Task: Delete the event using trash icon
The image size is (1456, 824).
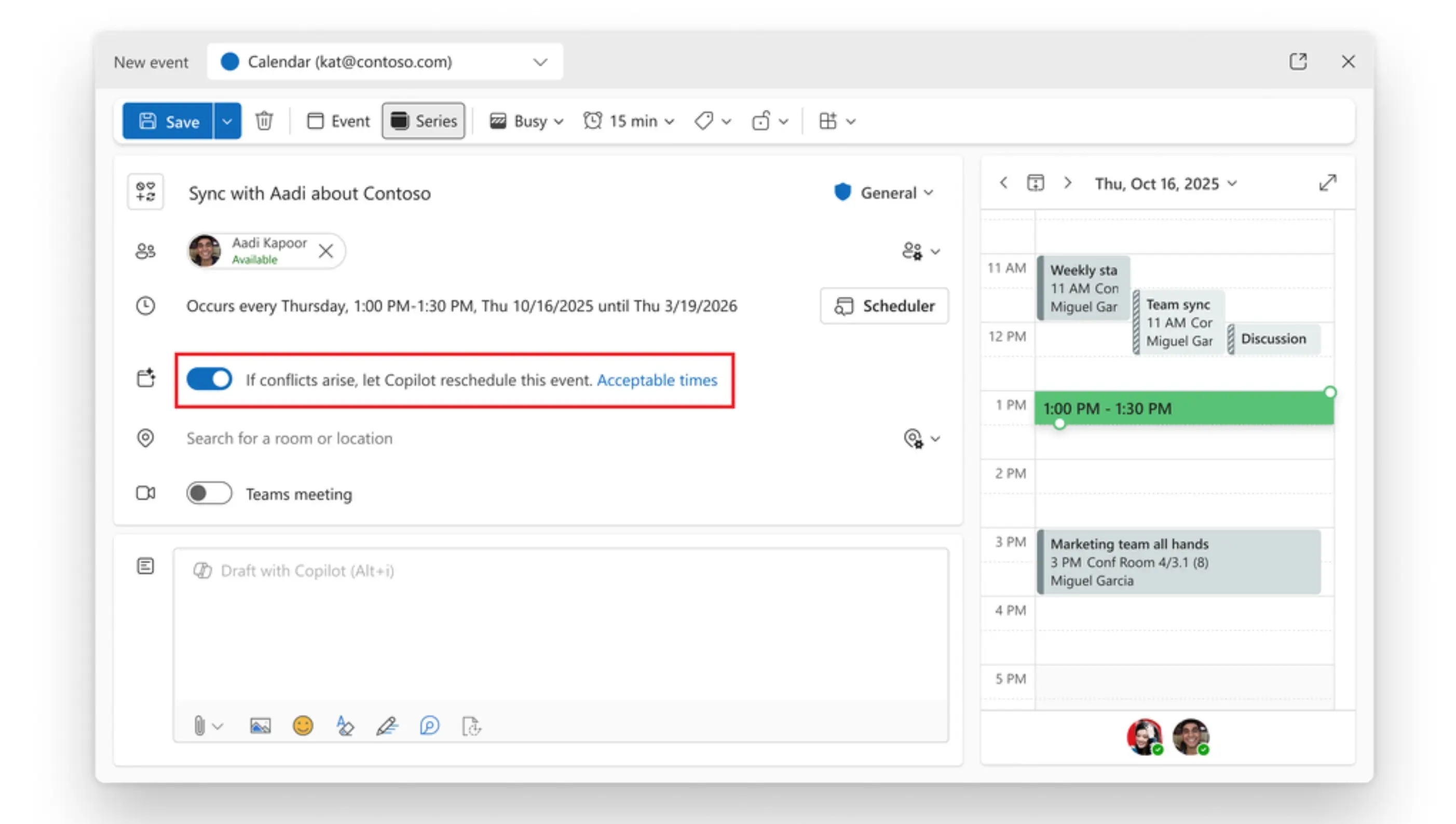Action: click(264, 120)
